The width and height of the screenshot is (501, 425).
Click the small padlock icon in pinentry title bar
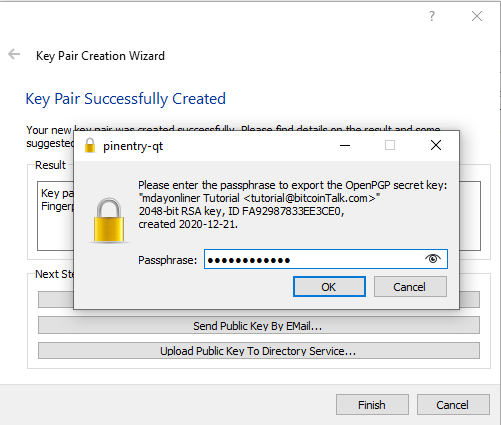point(90,145)
